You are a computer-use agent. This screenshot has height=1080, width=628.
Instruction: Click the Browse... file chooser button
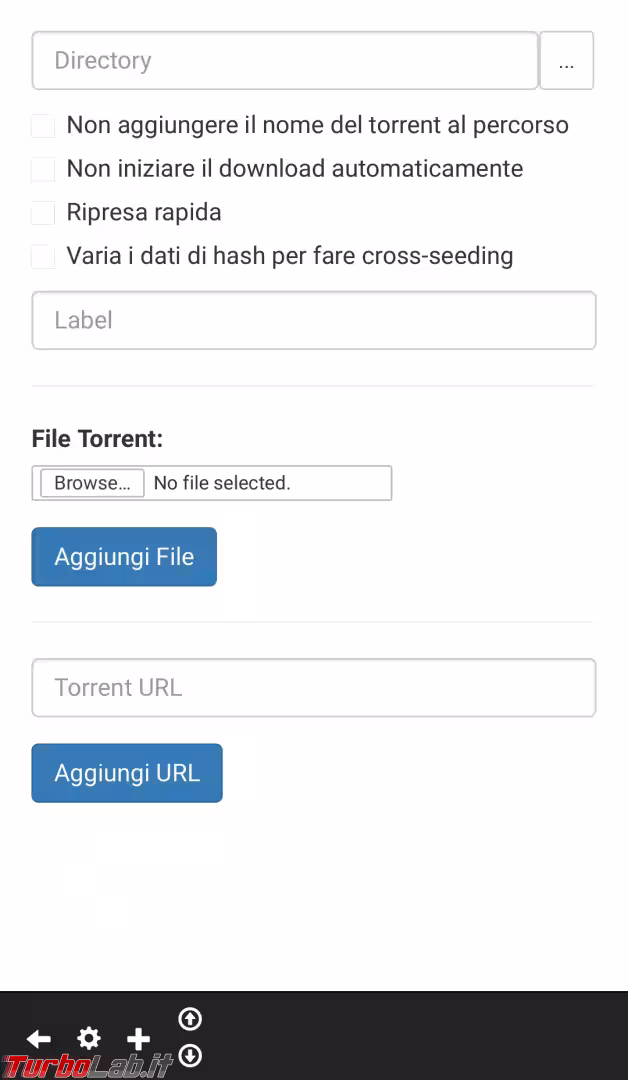pos(92,483)
